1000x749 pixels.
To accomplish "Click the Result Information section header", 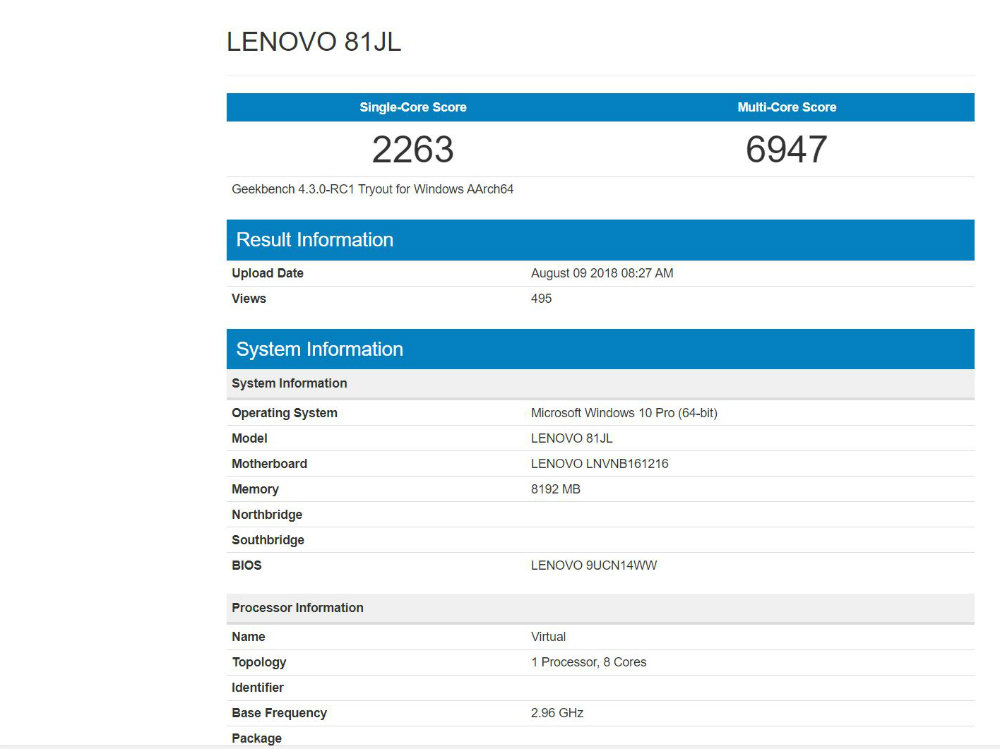I will click(314, 239).
